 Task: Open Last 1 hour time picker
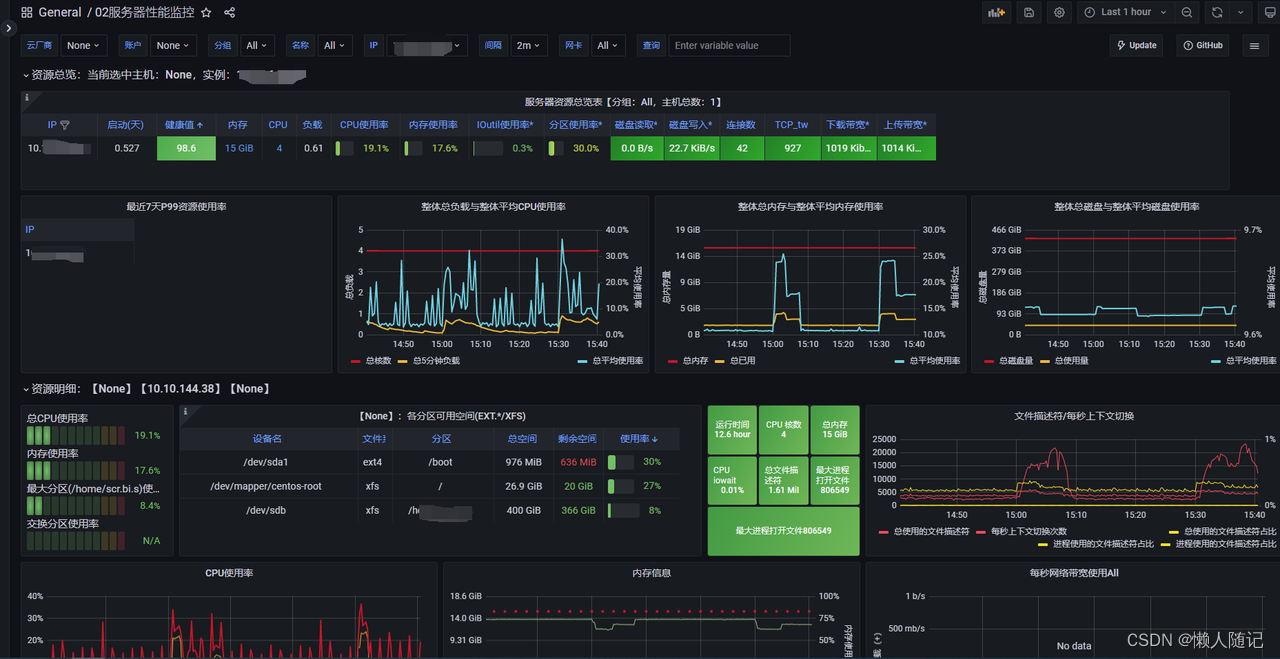pos(1126,12)
